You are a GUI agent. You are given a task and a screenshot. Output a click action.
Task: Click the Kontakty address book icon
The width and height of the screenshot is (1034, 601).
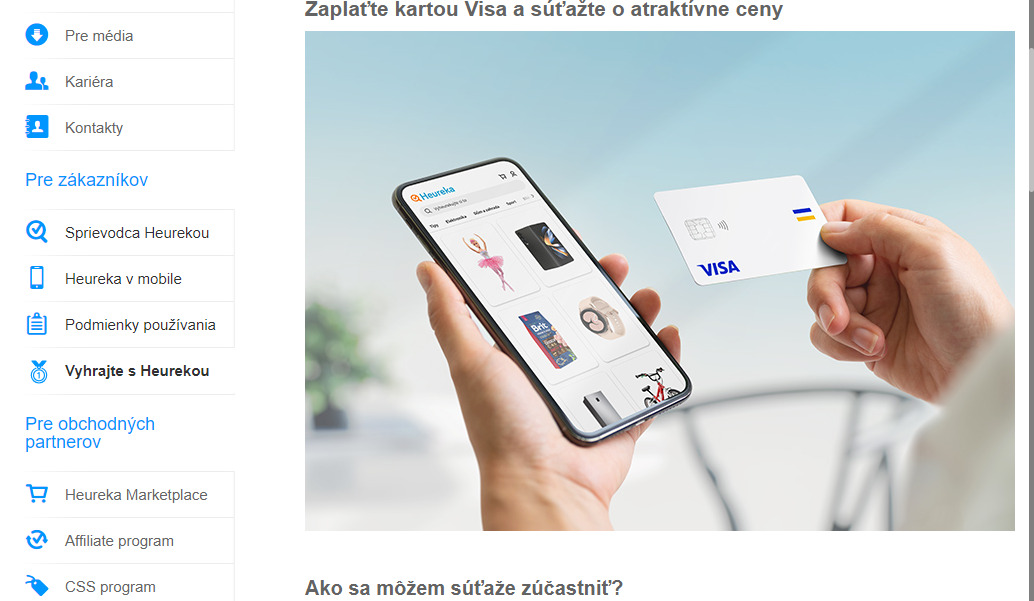(x=37, y=127)
